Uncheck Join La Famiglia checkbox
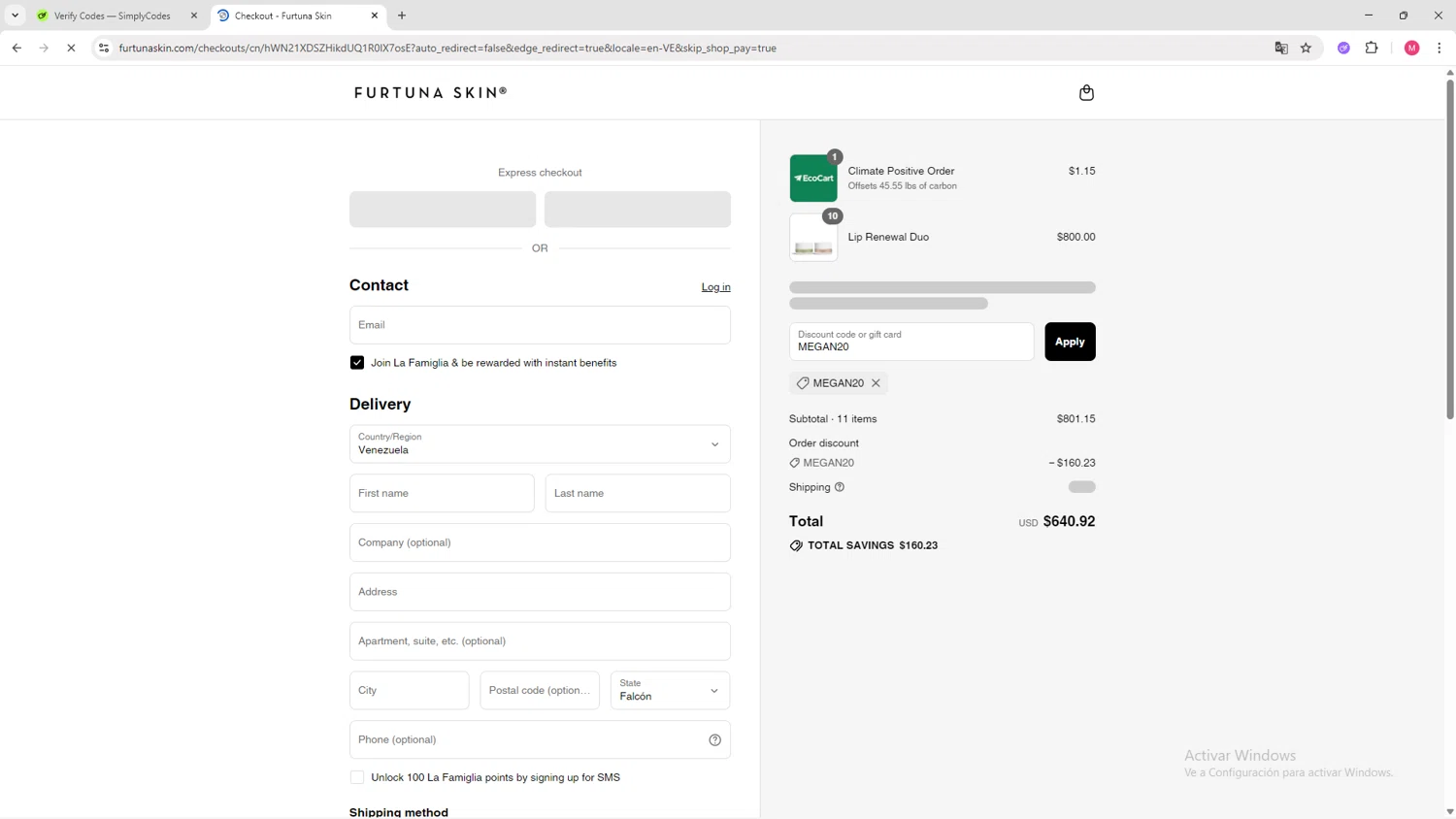Image resolution: width=1456 pixels, height=819 pixels. click(357, 363)
